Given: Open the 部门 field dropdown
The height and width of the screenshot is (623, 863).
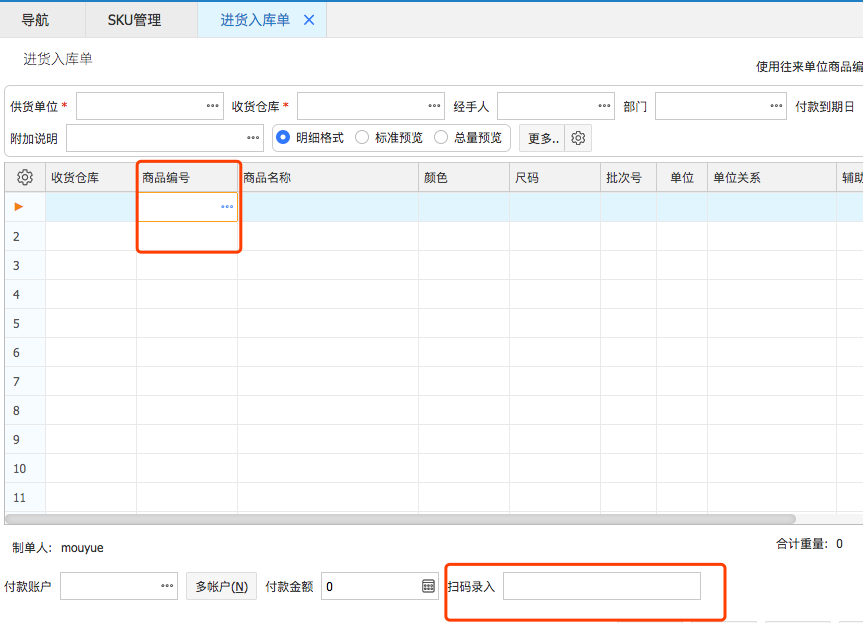Looking at the screenshot, I should click(x=773, y=105).
